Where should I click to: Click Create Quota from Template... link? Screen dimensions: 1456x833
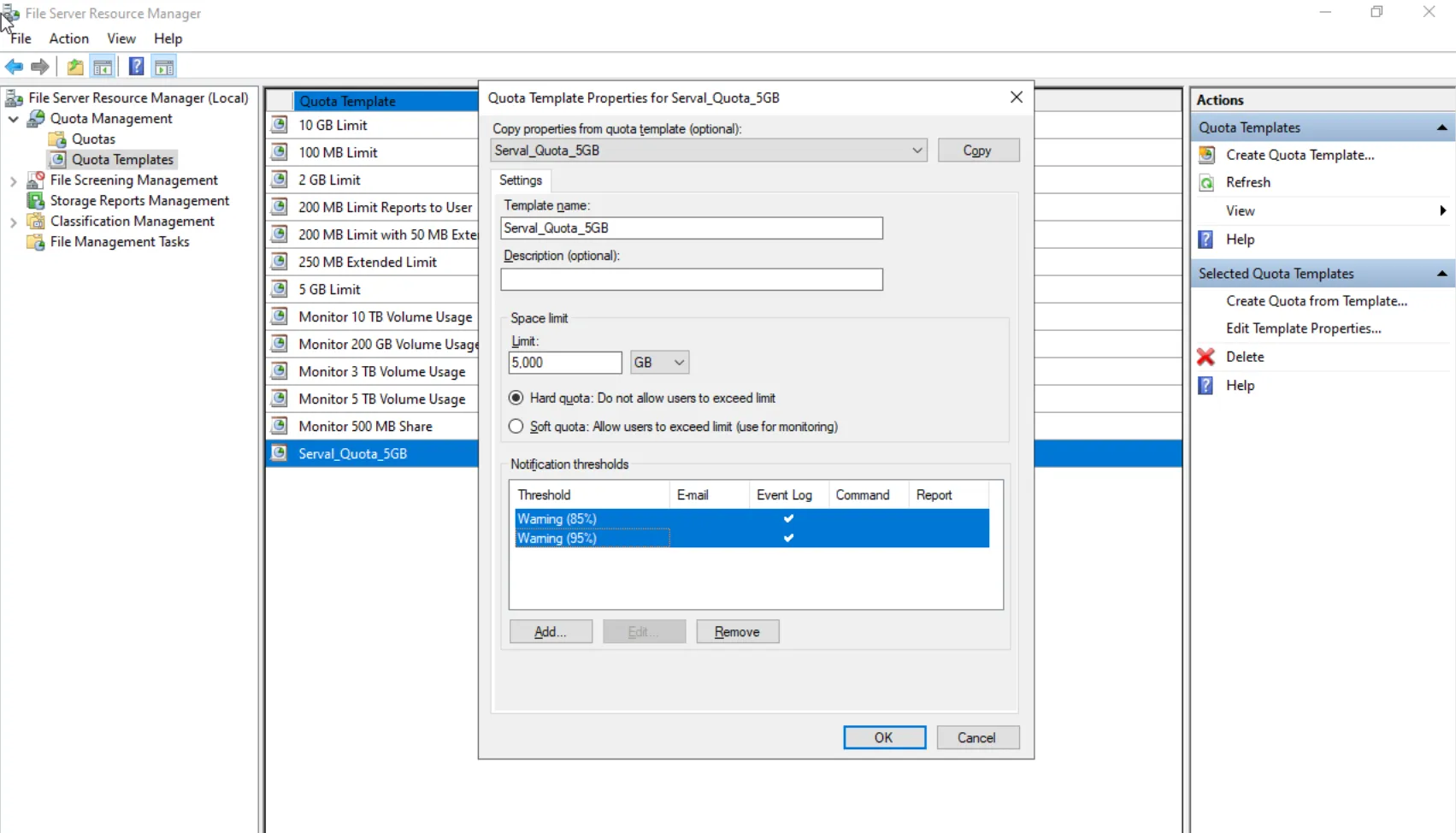(x=1317, y=301)
